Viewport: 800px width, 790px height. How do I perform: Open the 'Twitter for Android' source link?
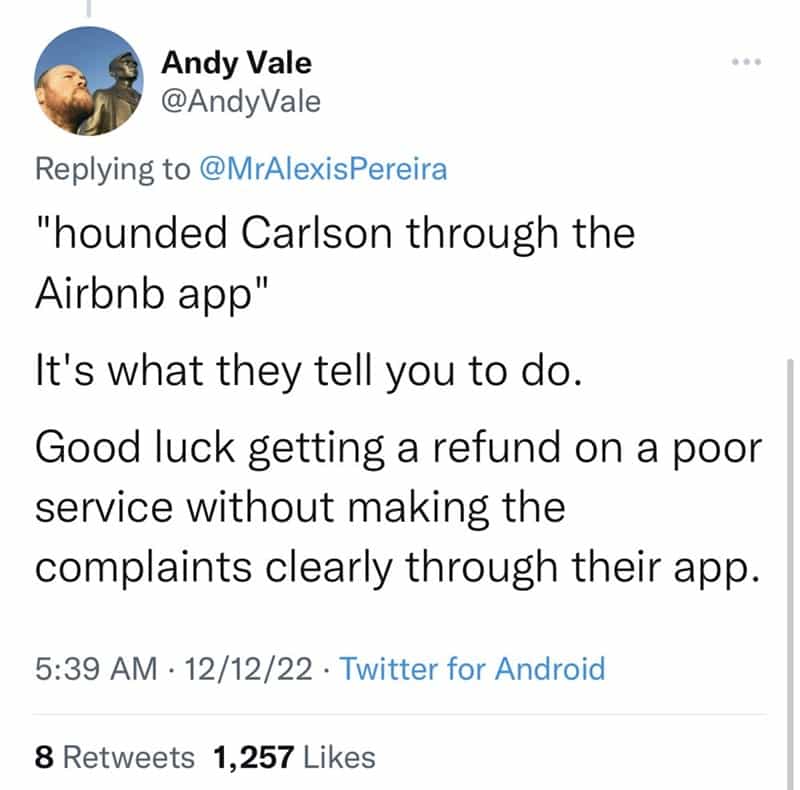pos(472,667)
